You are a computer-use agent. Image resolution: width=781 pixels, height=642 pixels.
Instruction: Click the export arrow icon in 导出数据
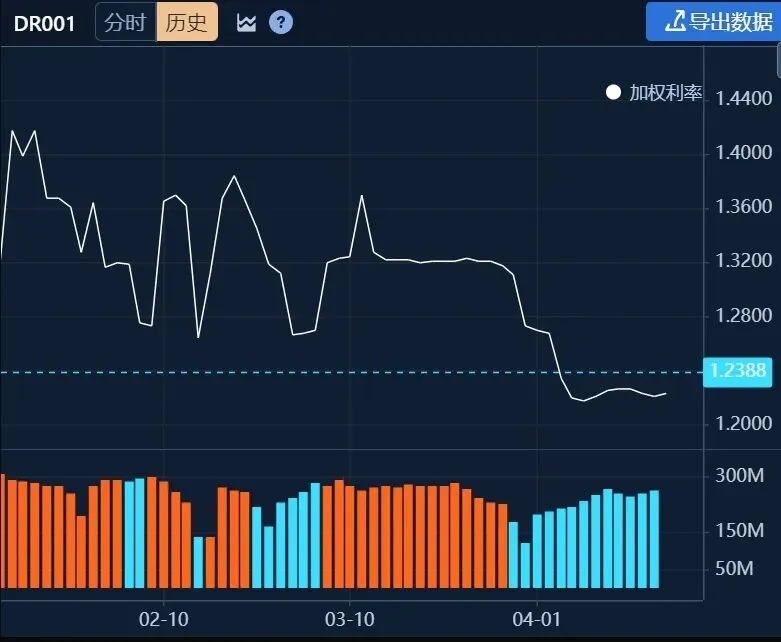(x=675, y=22)
